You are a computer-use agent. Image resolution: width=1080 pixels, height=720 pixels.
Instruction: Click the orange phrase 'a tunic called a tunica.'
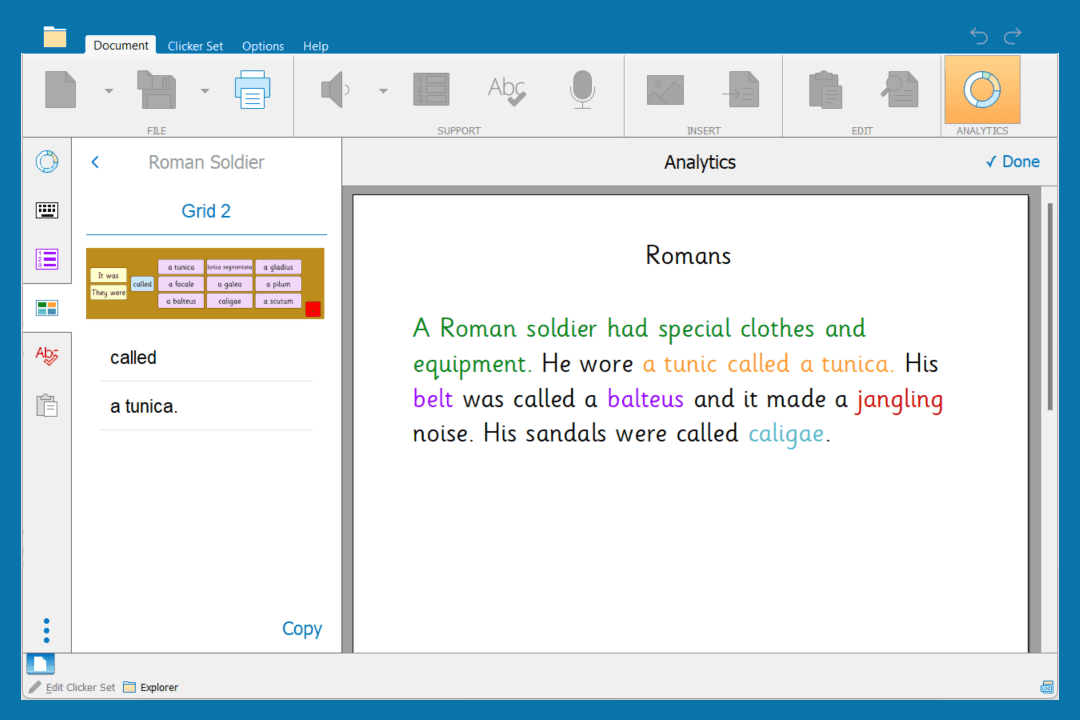768,364
